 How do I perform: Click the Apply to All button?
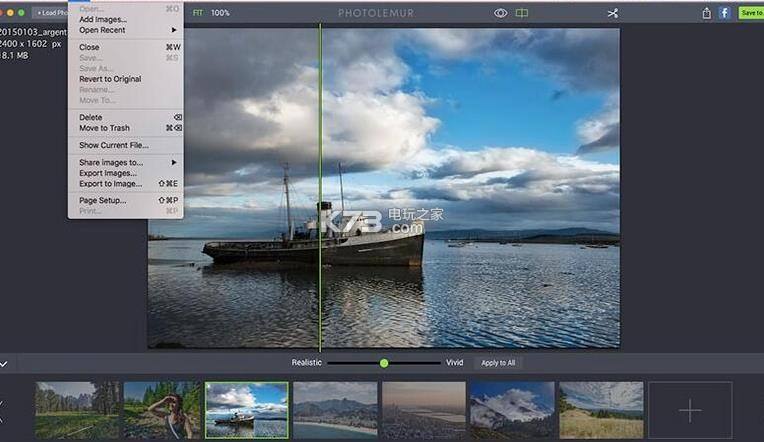coord(498,363)
